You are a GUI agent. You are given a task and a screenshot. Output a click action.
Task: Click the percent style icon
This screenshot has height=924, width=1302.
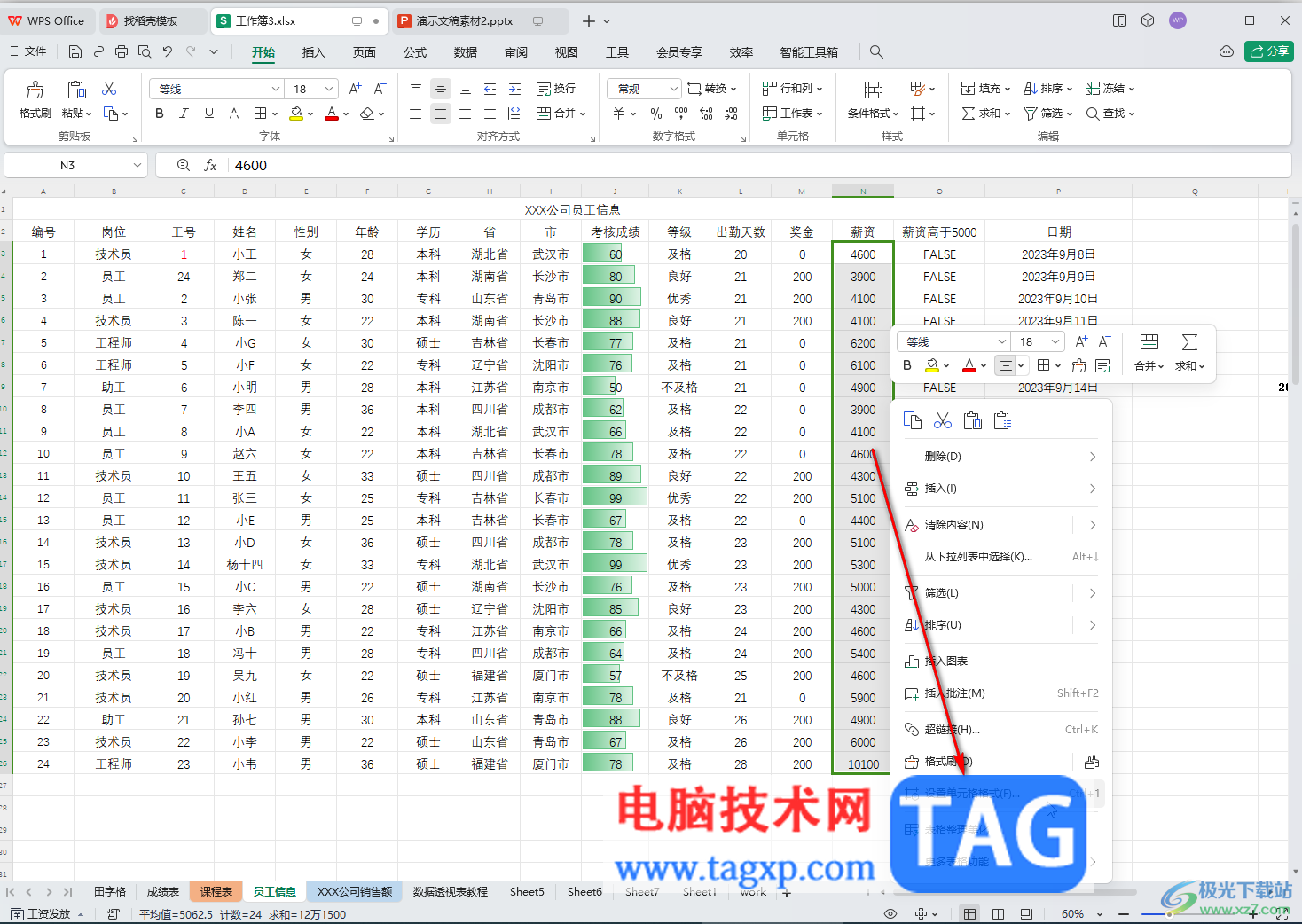[x=656, y=114]
